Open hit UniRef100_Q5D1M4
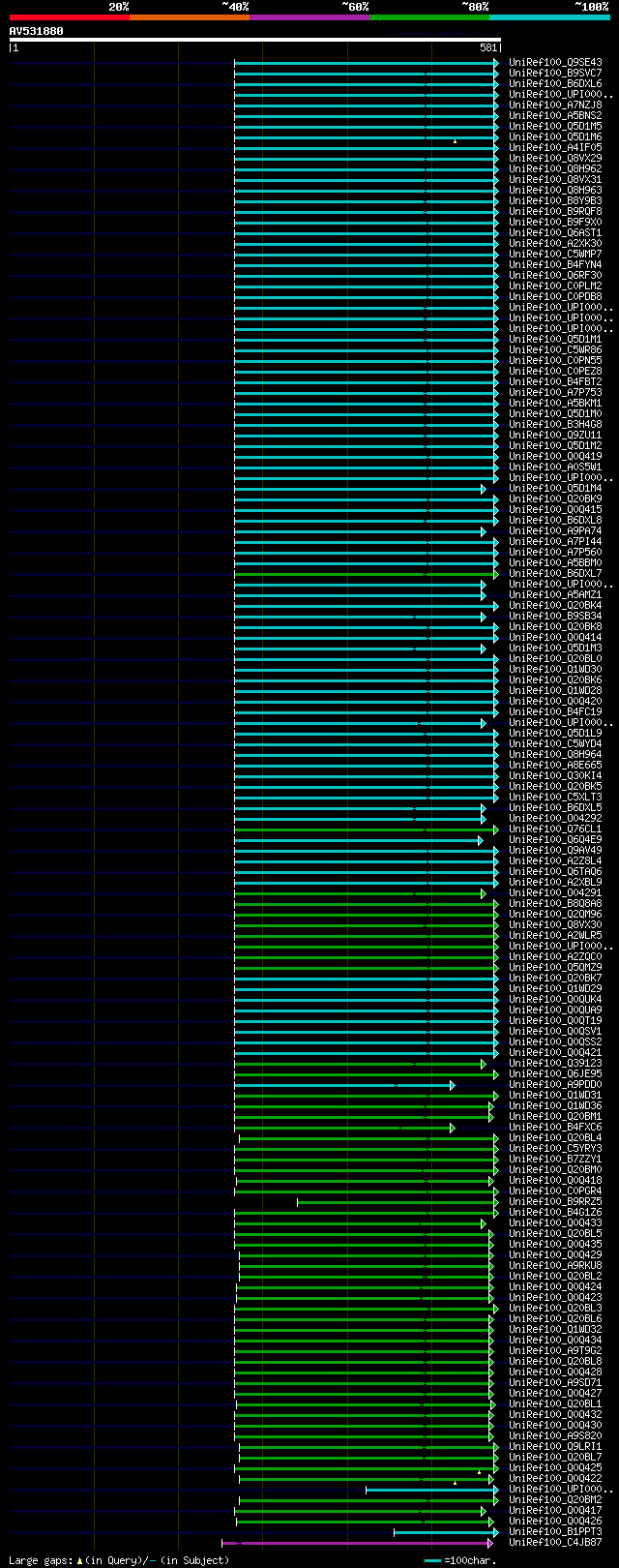Viewport: 619px width, 1568px height. pyautogui.click(x=555, y=489)
